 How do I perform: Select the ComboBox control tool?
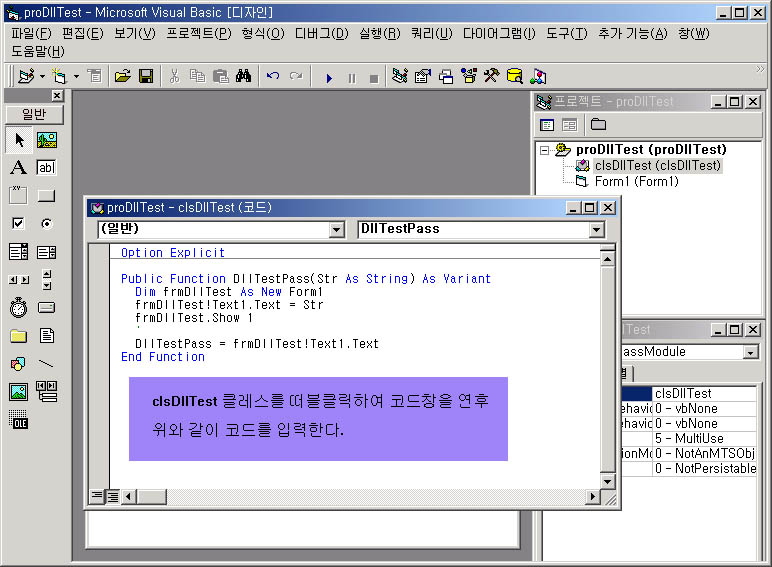pos(19,252)
